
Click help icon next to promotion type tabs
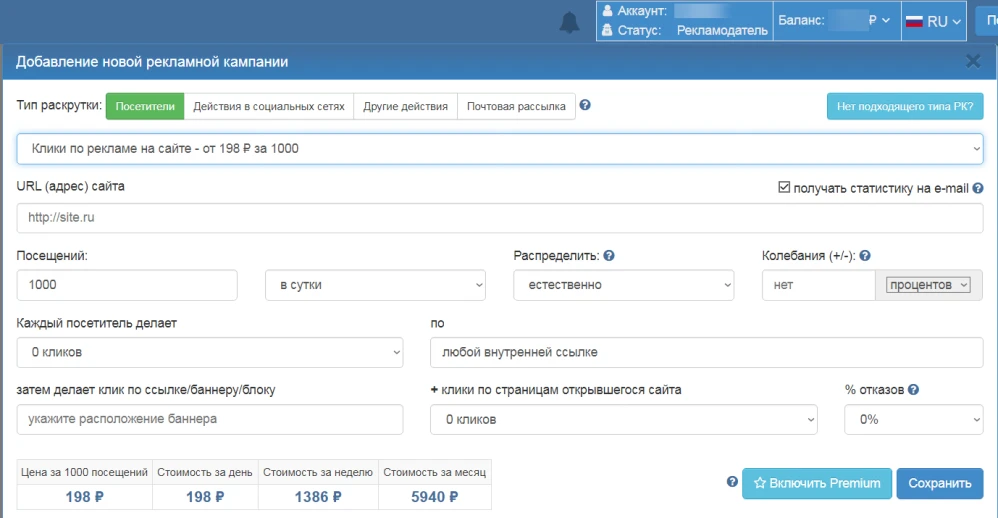click(x=585, y=105)
